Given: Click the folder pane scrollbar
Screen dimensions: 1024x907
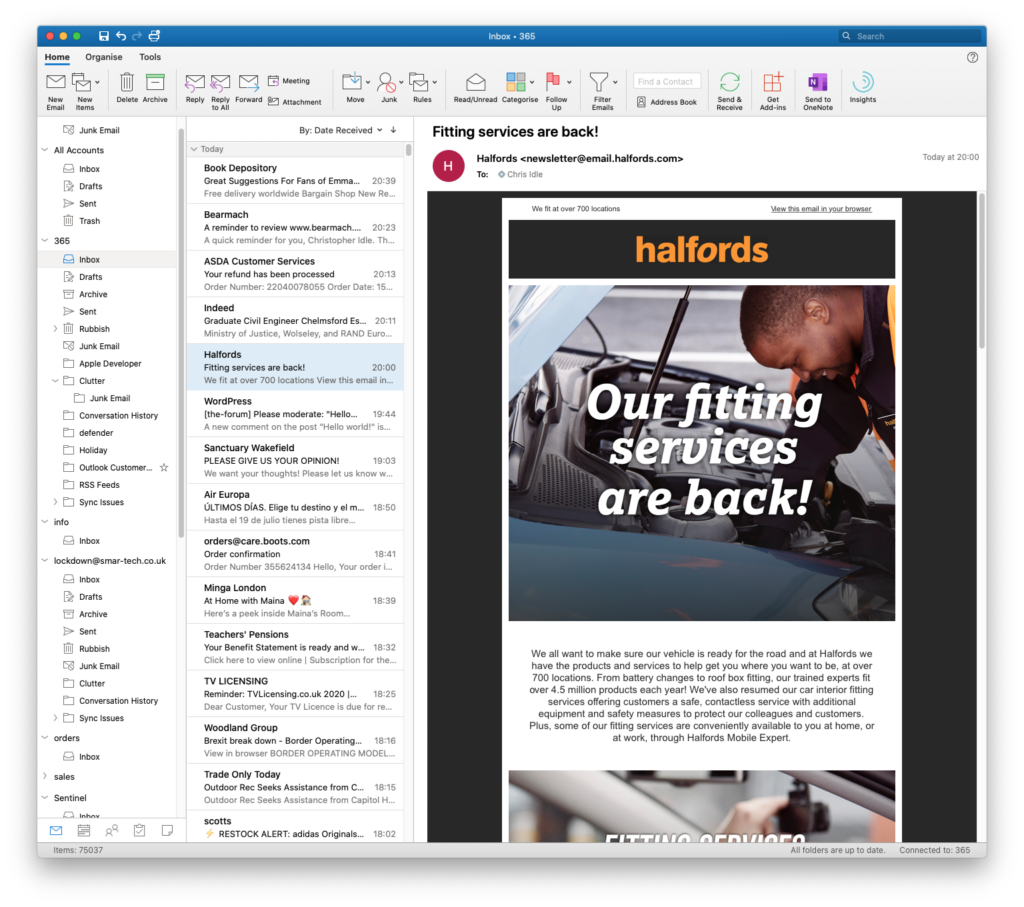Looking at the screenshot, I should [x=181, y=333].
